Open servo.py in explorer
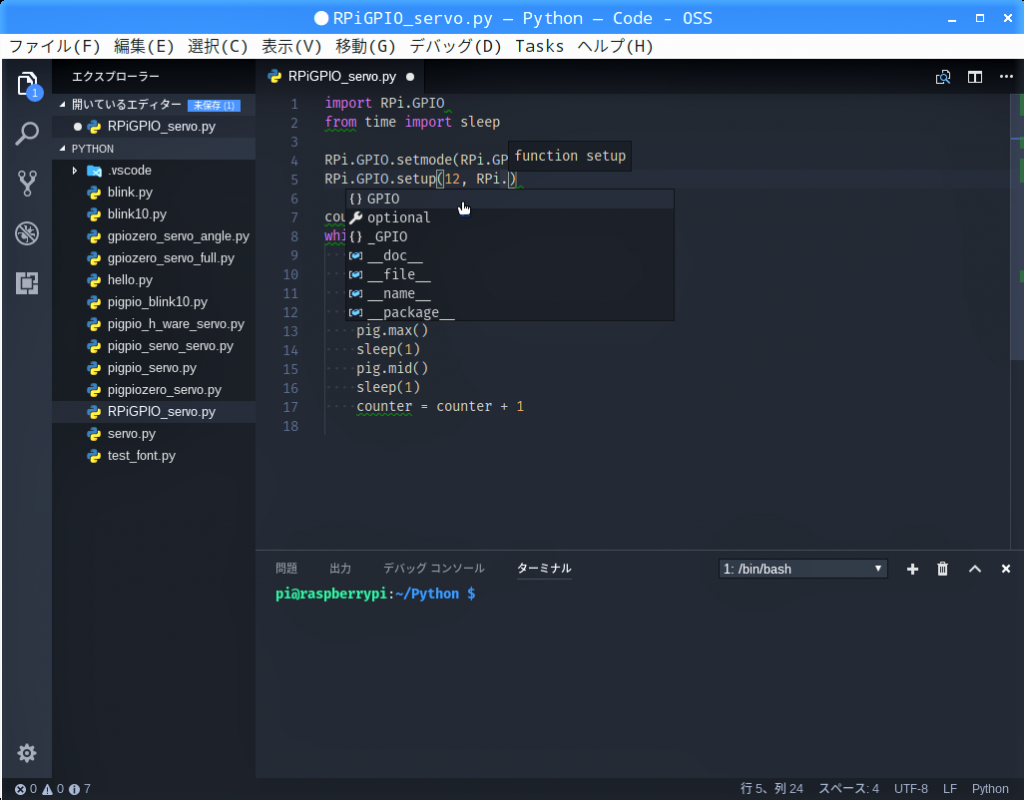The height and width of the screenshot is (800, 1024). pos(154,434)
